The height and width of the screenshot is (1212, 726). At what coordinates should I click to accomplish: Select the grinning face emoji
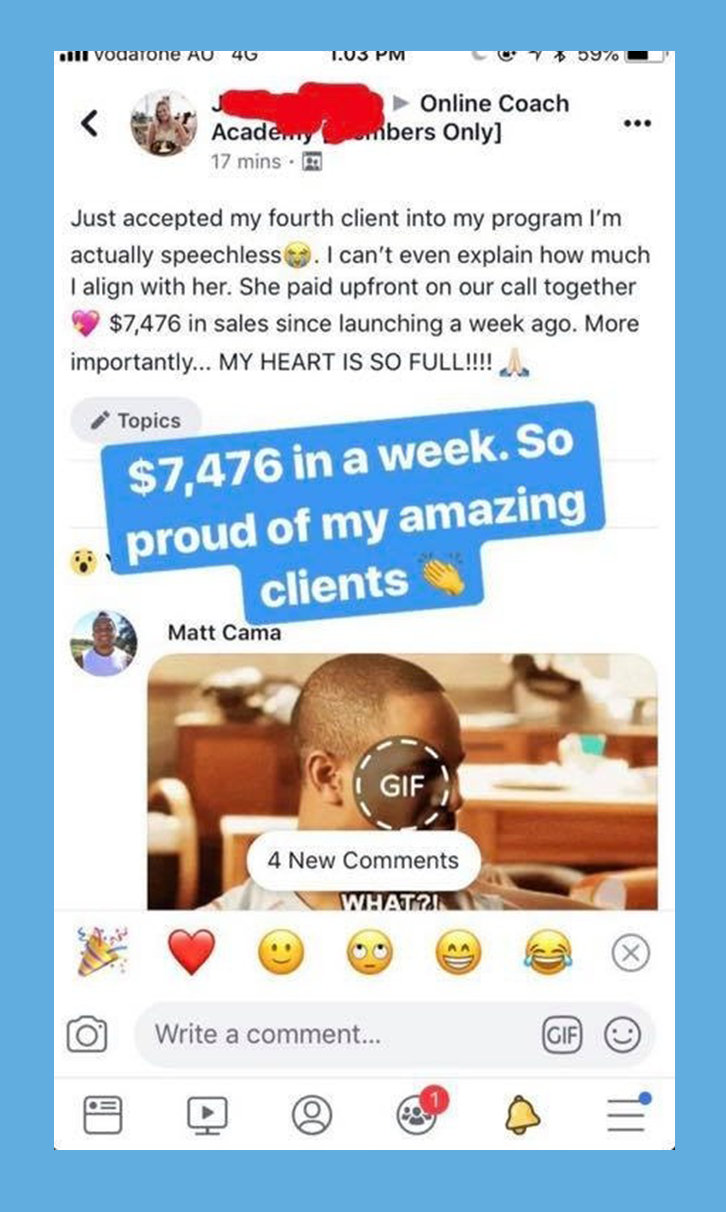pyautogui.click(x=458, y=953)
